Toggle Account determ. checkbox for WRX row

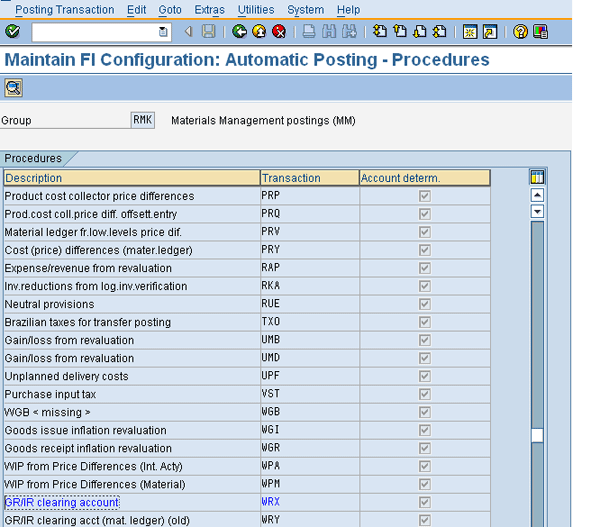[425, 502]
